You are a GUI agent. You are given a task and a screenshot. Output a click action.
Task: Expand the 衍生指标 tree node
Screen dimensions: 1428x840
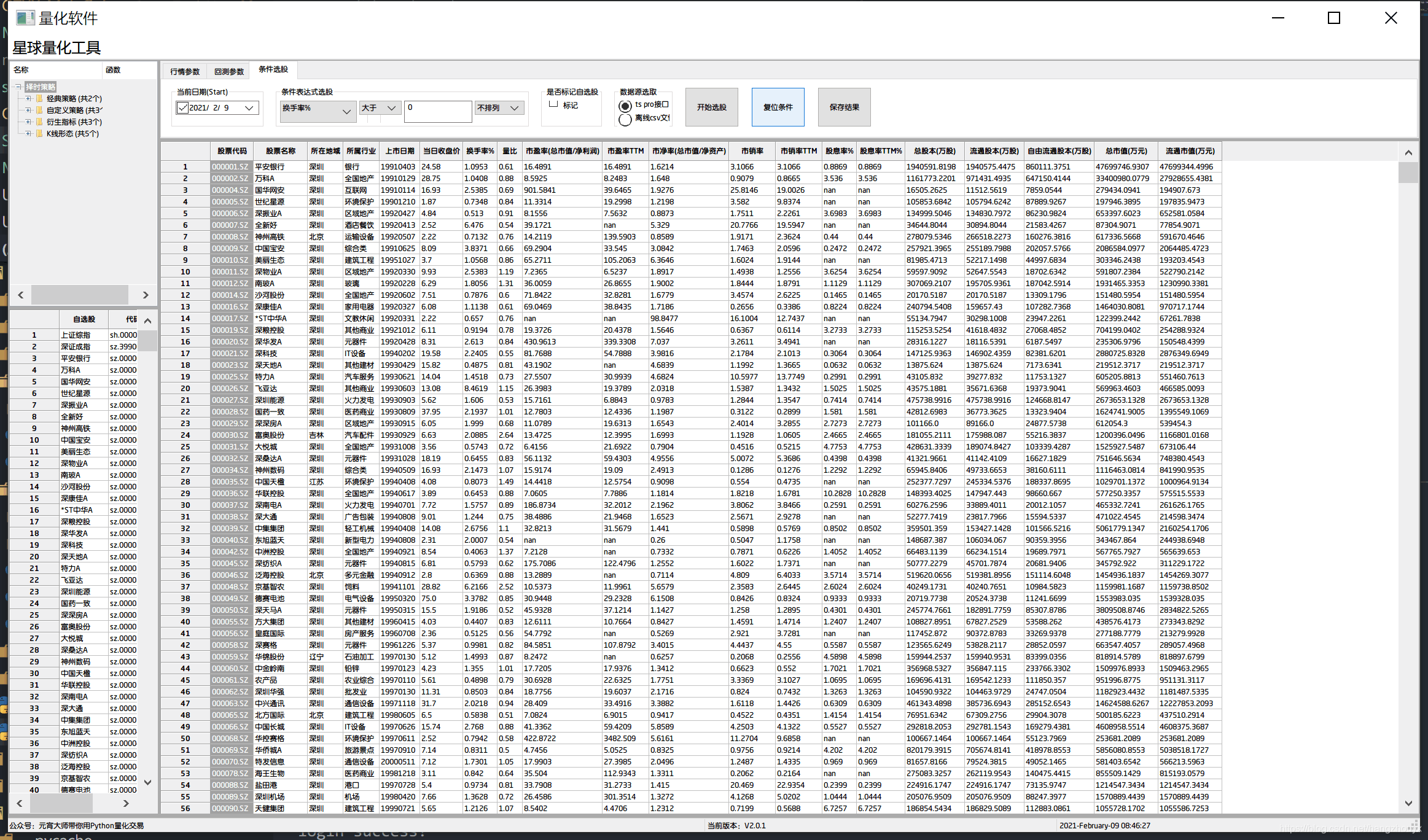coord(28,122)
